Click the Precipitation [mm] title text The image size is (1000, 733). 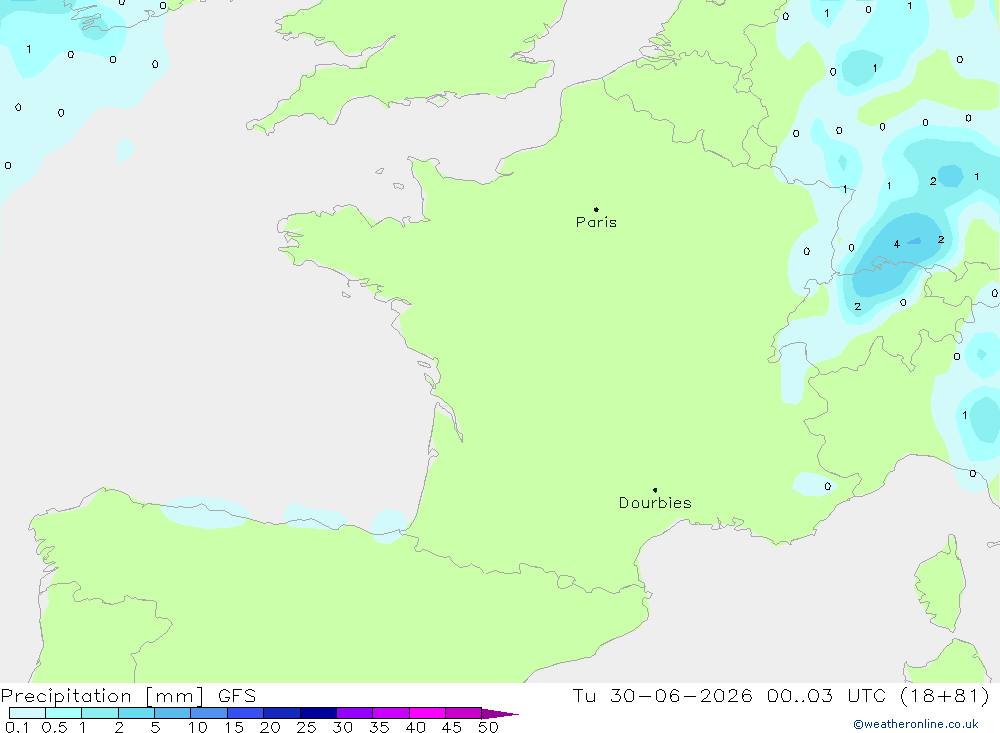[102, 695]
